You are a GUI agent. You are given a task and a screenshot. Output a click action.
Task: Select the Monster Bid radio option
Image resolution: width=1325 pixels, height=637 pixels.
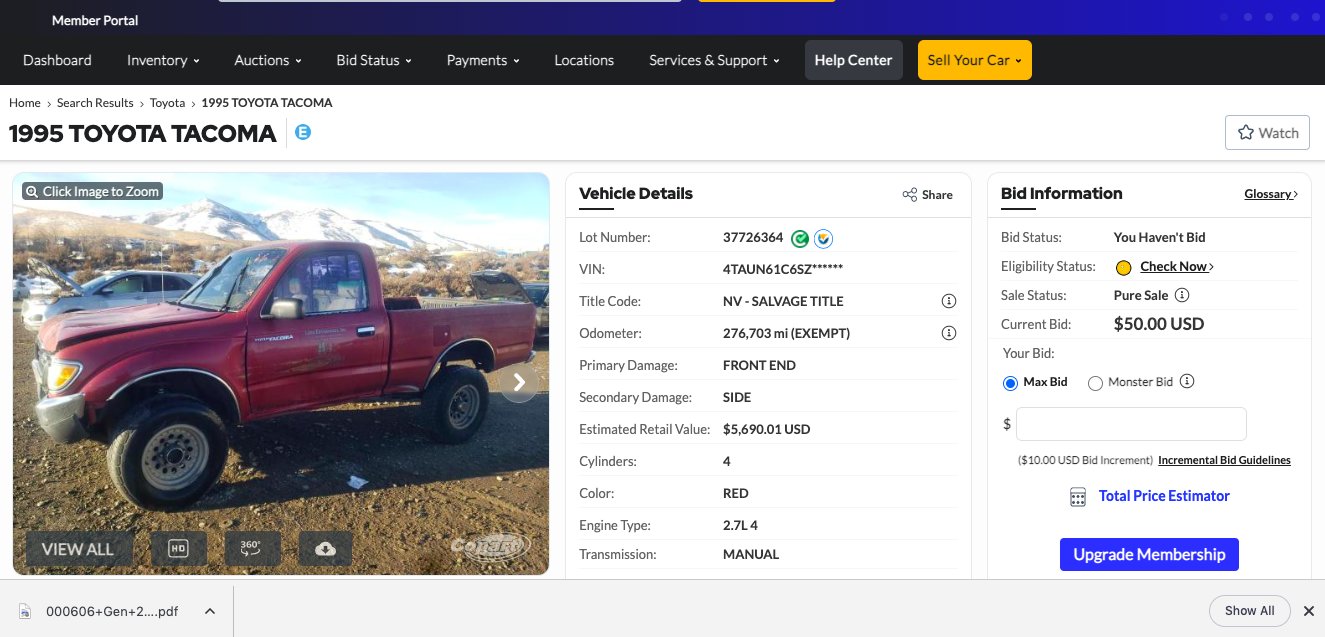tap(1095, 382)
